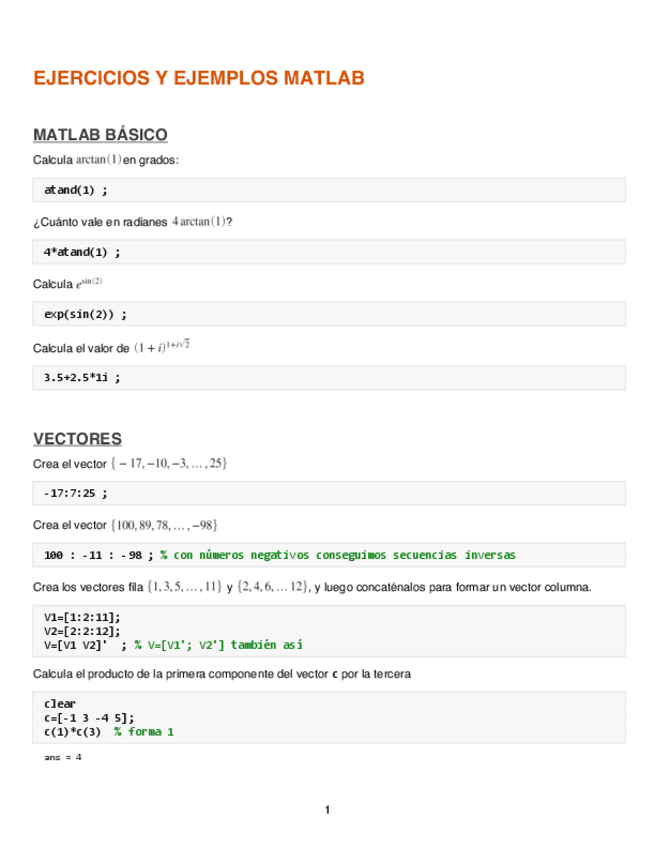This screenshot has height=848, width=655.
Task: Click the code 100 : -11 : -98
Action: pyautogui.click(x=98, y=555)
